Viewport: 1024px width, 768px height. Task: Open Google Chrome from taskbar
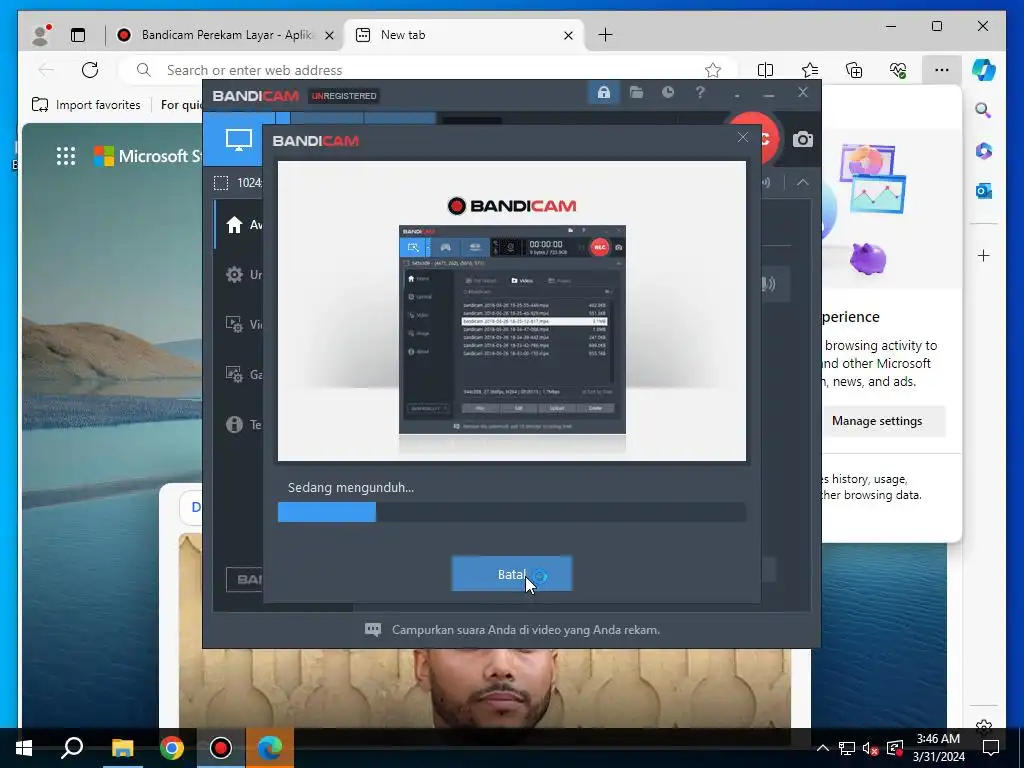tap(171, 748)
